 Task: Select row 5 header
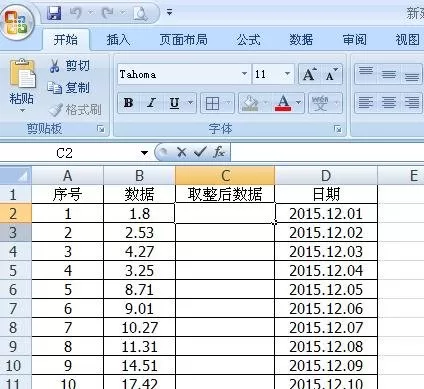click(x=16, y=270)
